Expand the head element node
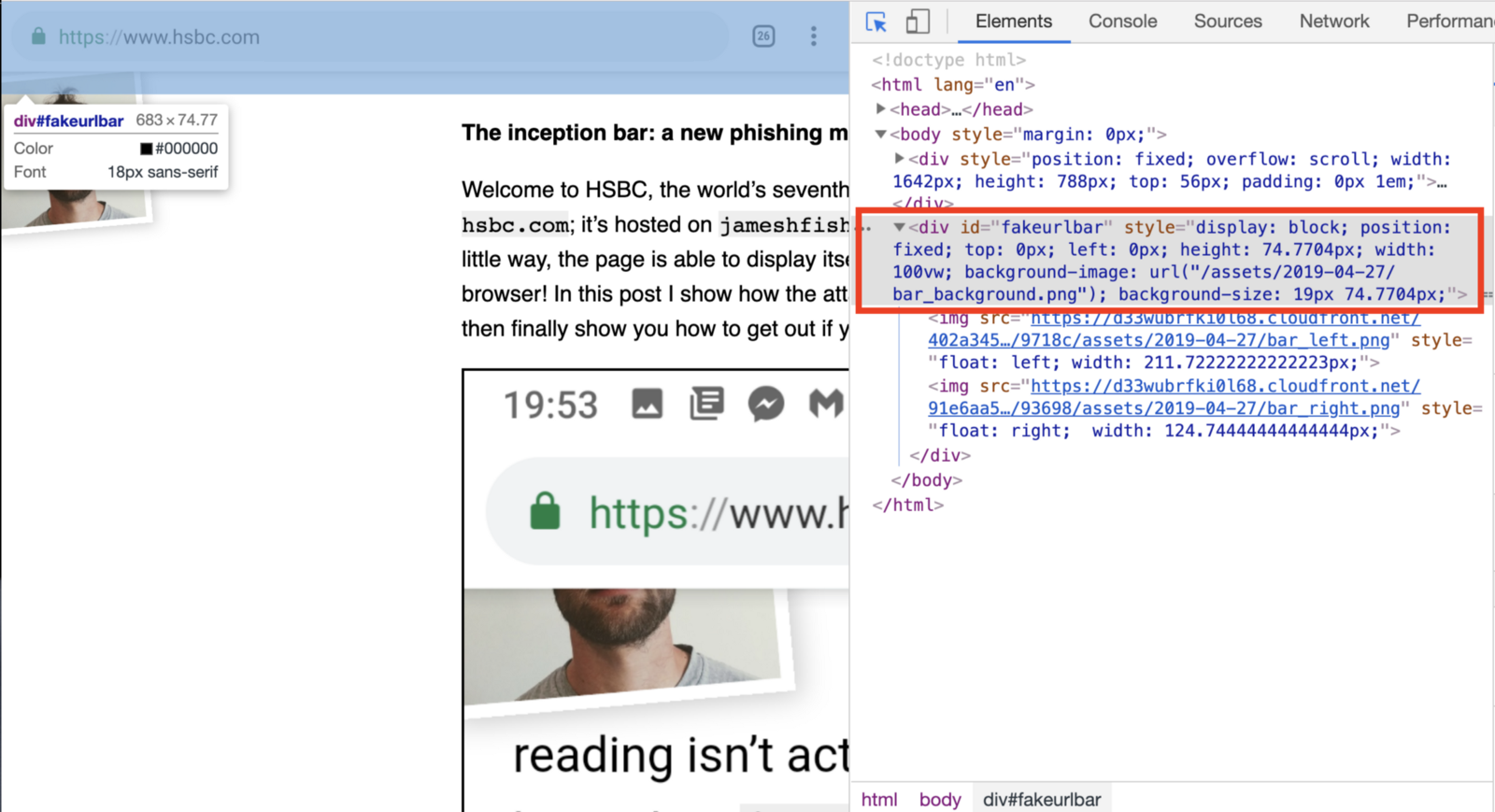 (880, 109)
